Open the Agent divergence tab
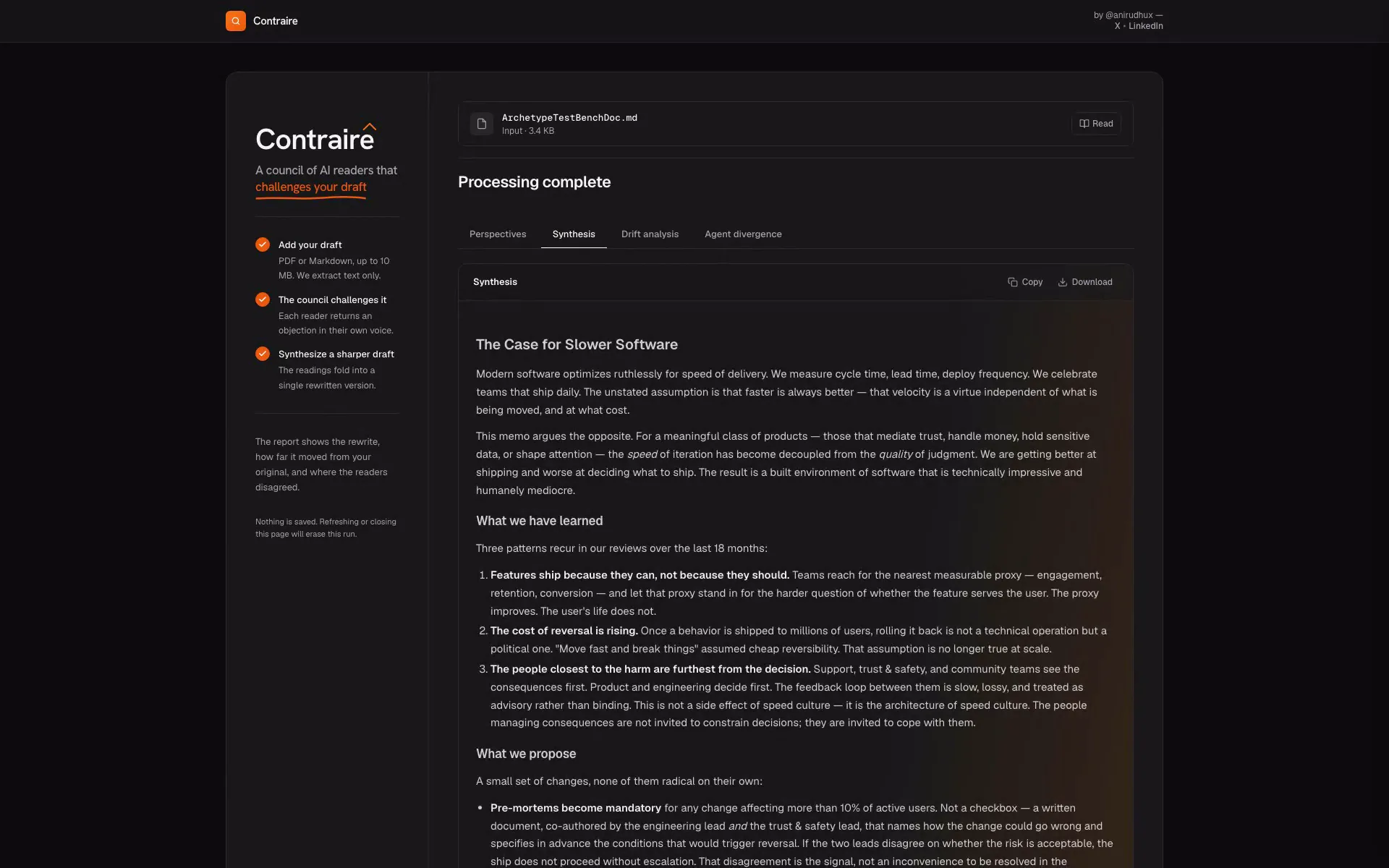 (x=743, y=234)
